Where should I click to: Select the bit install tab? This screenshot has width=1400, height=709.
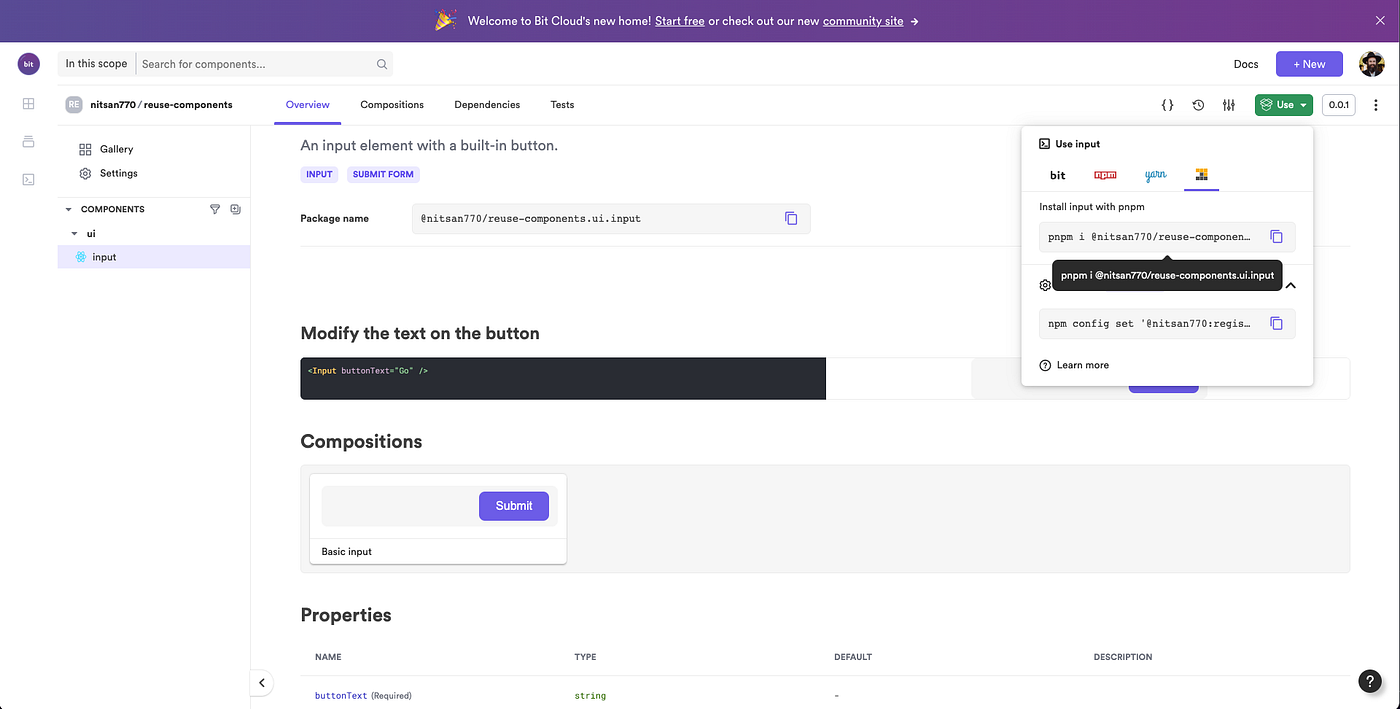pyautogui.click(x=1058, y=175)
